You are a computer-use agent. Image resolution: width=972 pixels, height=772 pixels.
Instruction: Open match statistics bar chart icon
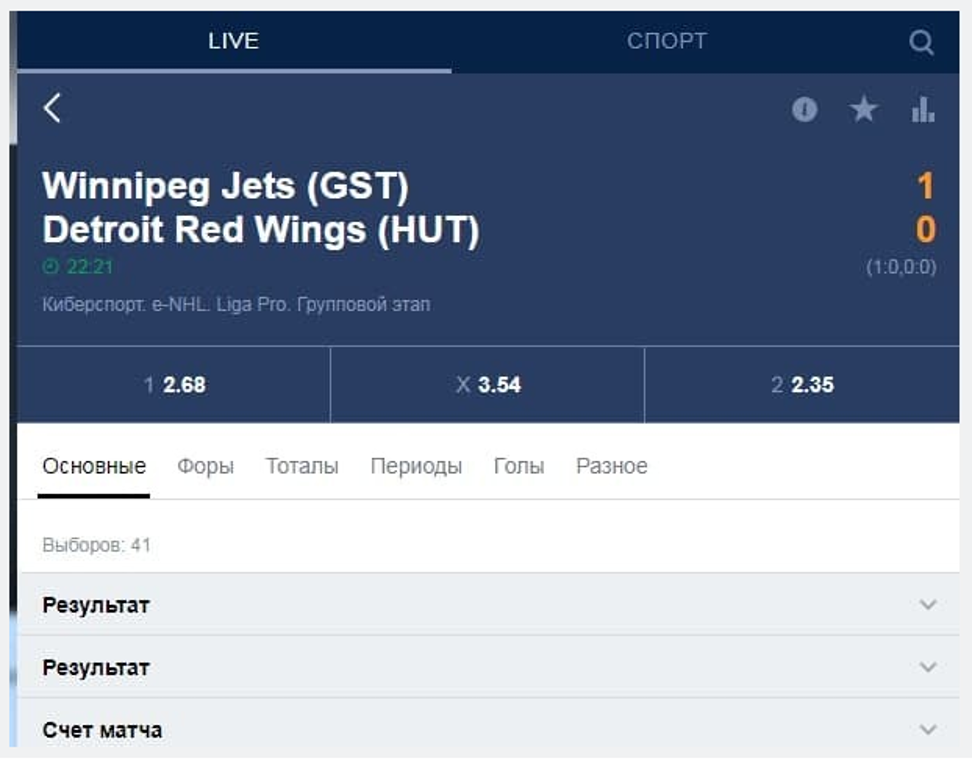pos(922,110)
